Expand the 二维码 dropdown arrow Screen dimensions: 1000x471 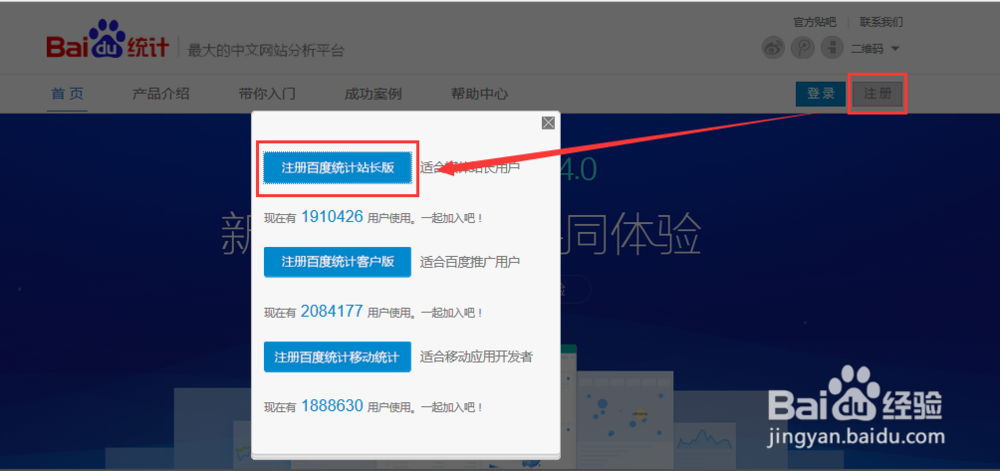click(x=895, y=49)
